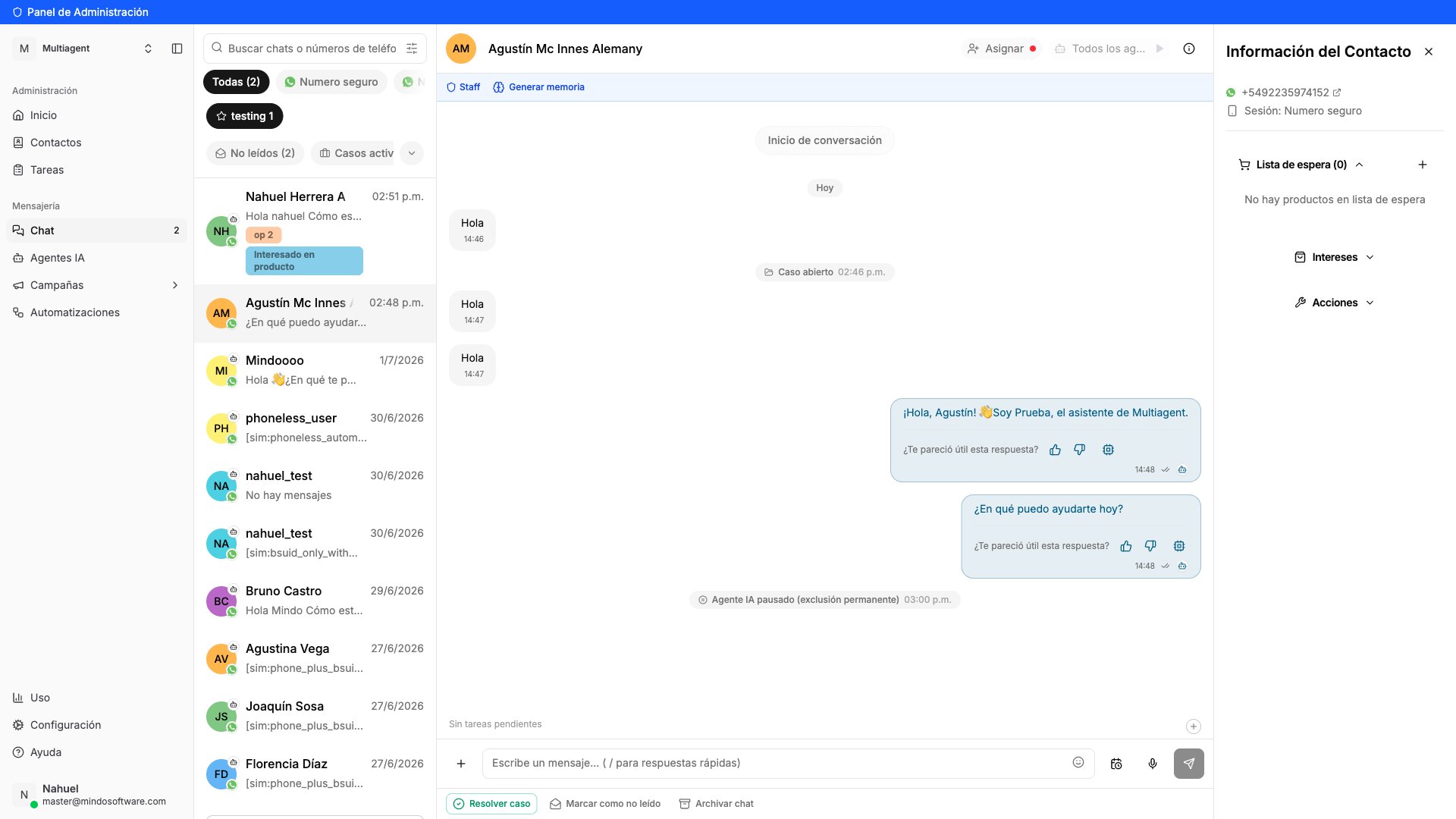Open Florencia Díaz conversation
1456x819 pixels.
pos(315,773)
